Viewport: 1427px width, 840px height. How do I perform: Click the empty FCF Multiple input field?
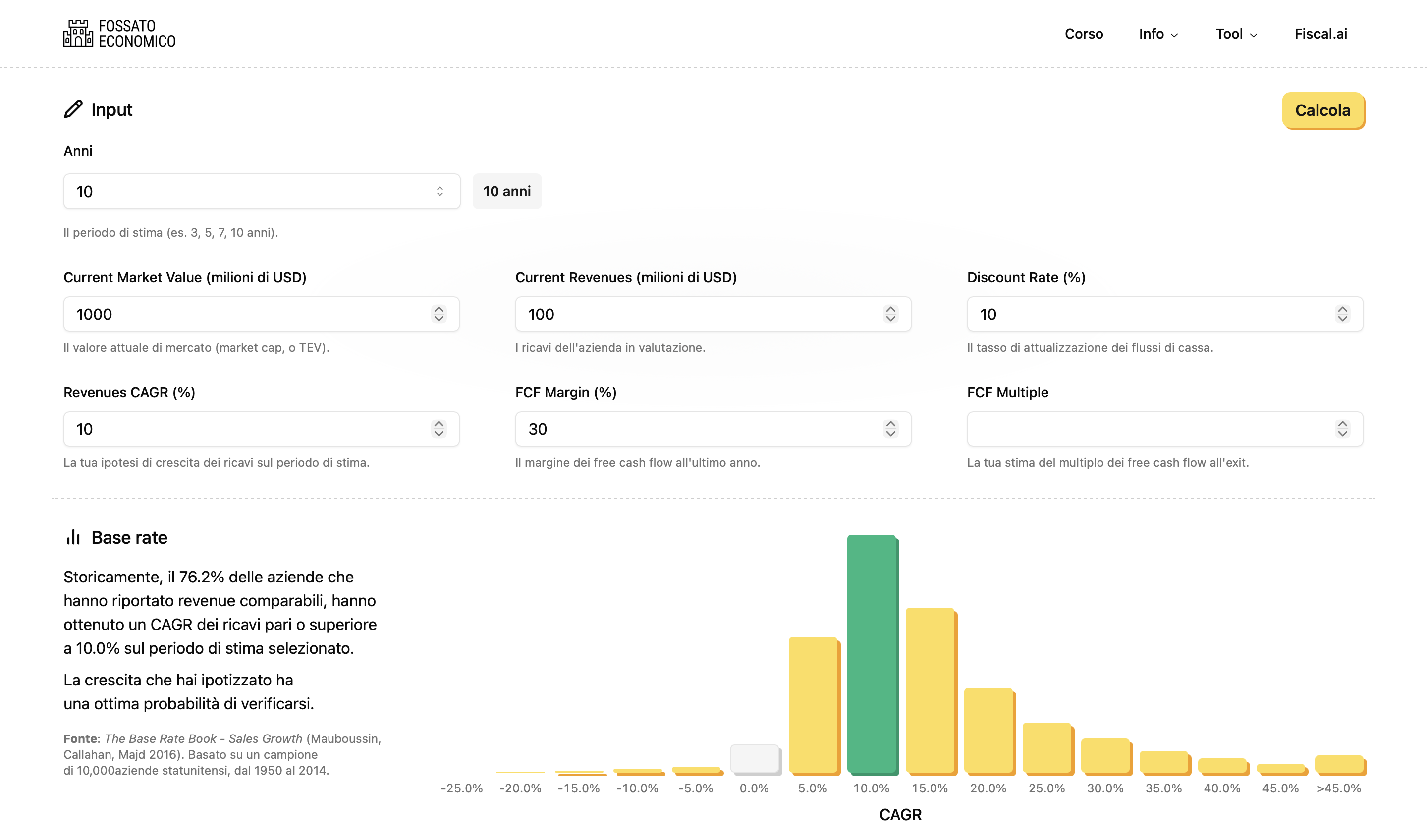point(1144,429)
